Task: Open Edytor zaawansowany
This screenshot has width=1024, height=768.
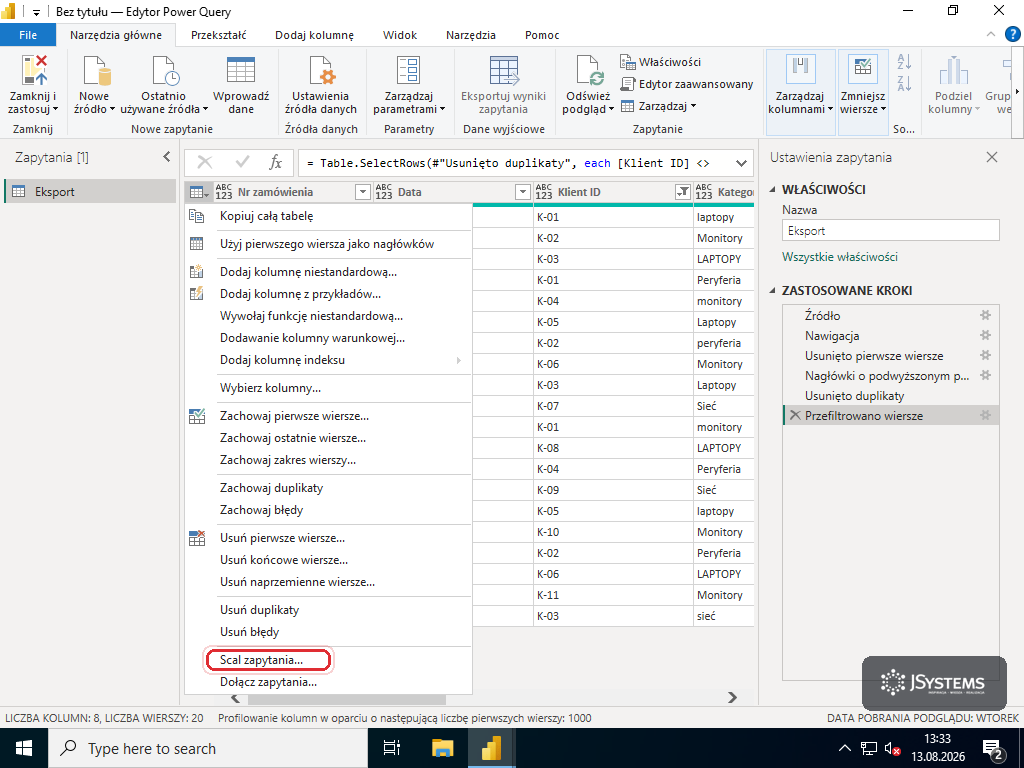Action: coord(686,84)
